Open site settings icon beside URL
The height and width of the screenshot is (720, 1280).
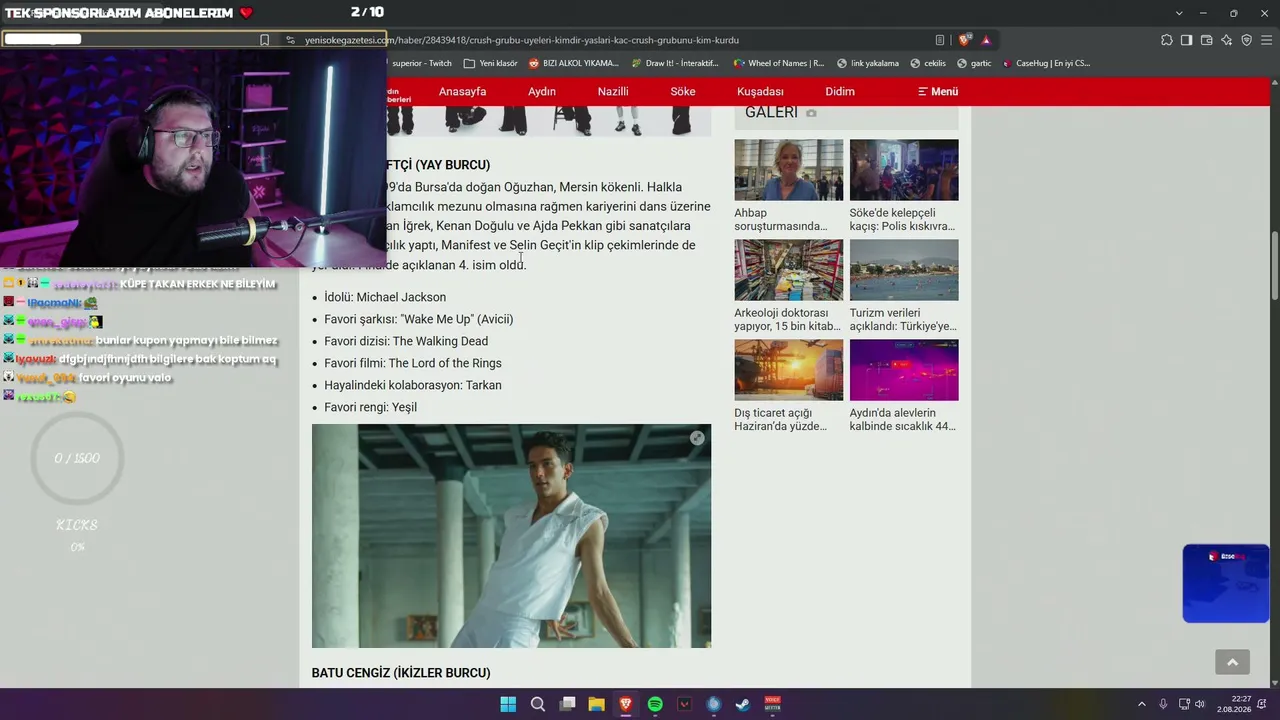tap(290, 40)
